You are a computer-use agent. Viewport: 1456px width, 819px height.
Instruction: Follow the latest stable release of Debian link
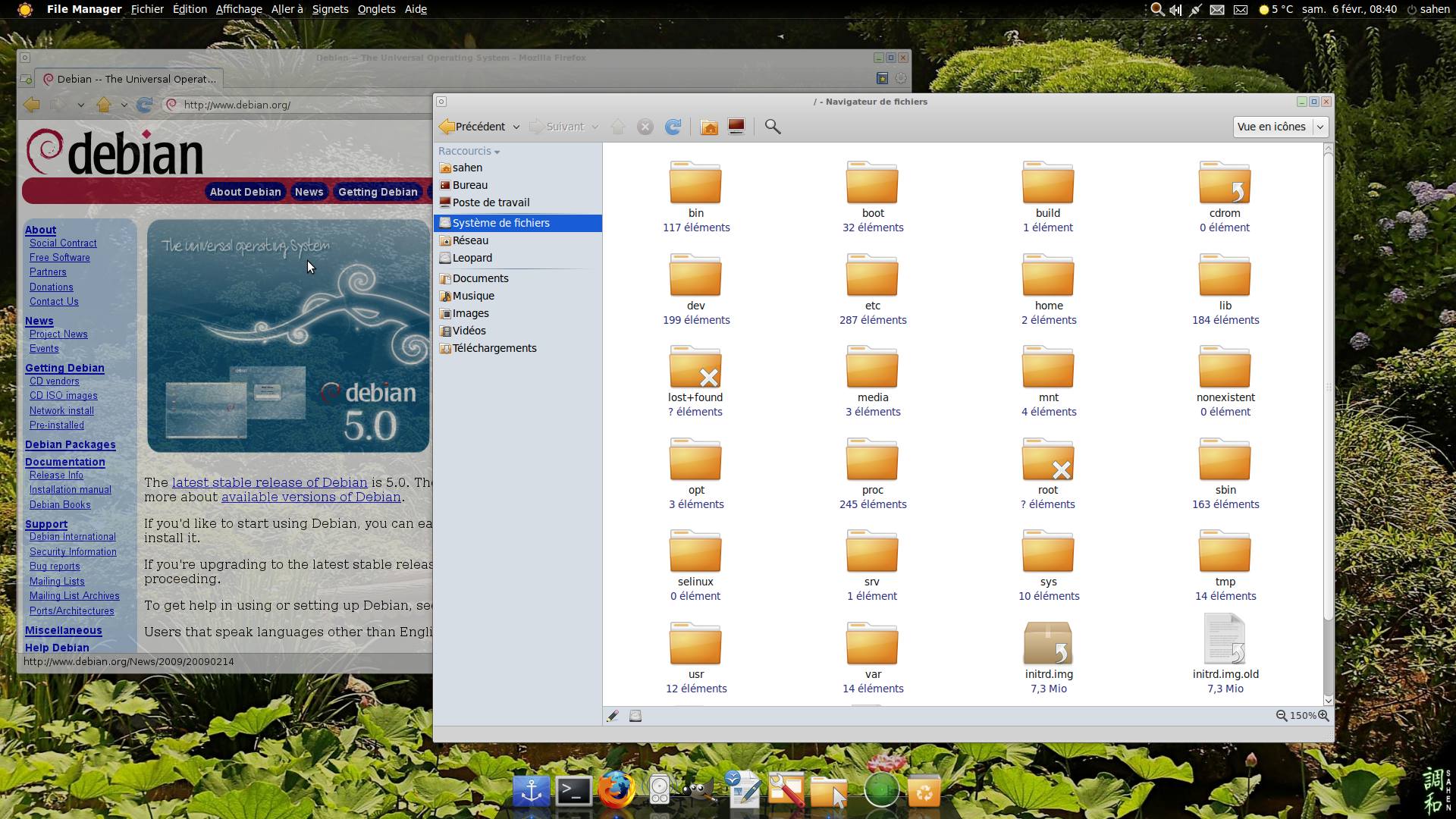point(269,482)
